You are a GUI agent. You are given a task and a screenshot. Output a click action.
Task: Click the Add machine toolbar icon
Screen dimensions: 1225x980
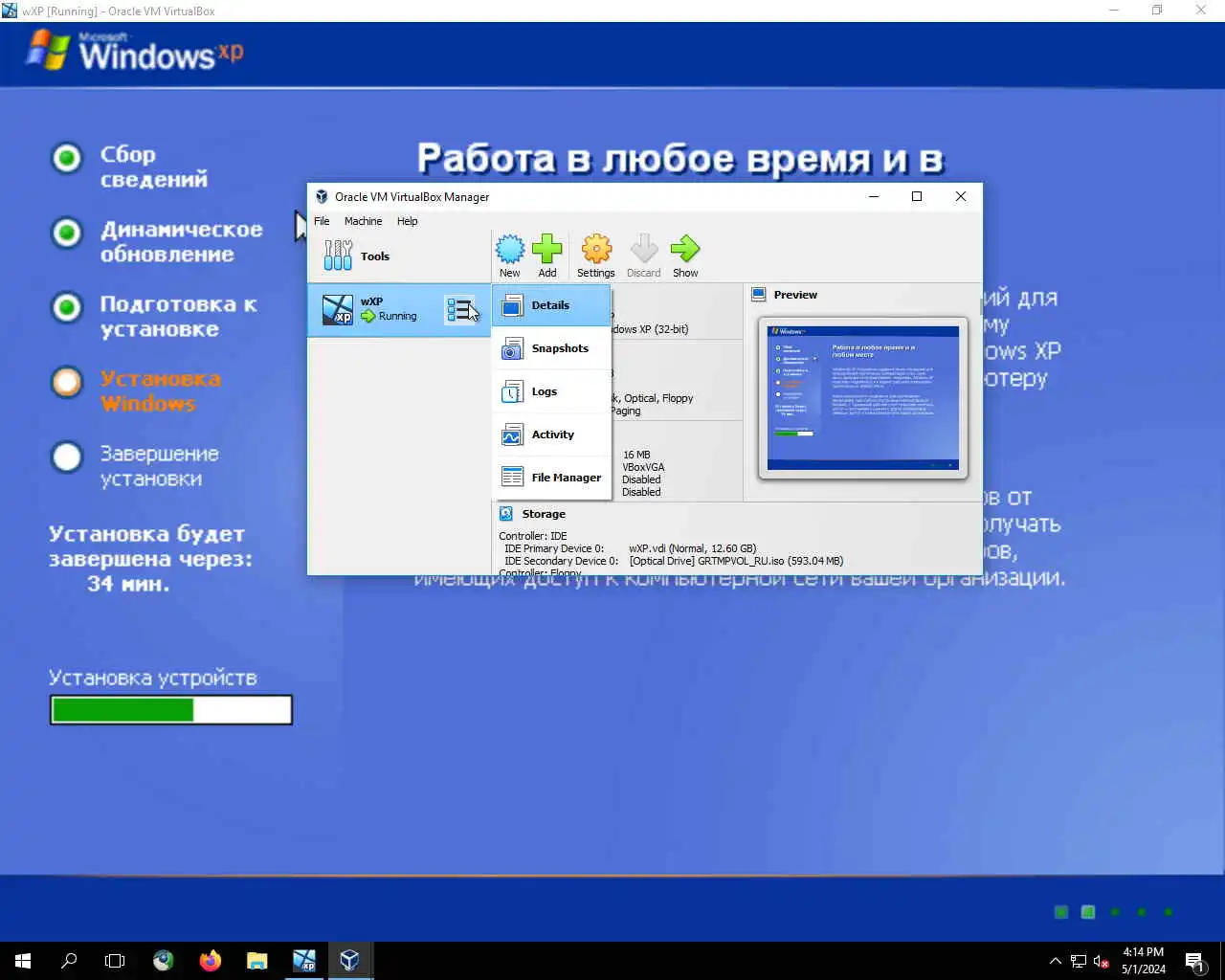click(x=546, y=256)
